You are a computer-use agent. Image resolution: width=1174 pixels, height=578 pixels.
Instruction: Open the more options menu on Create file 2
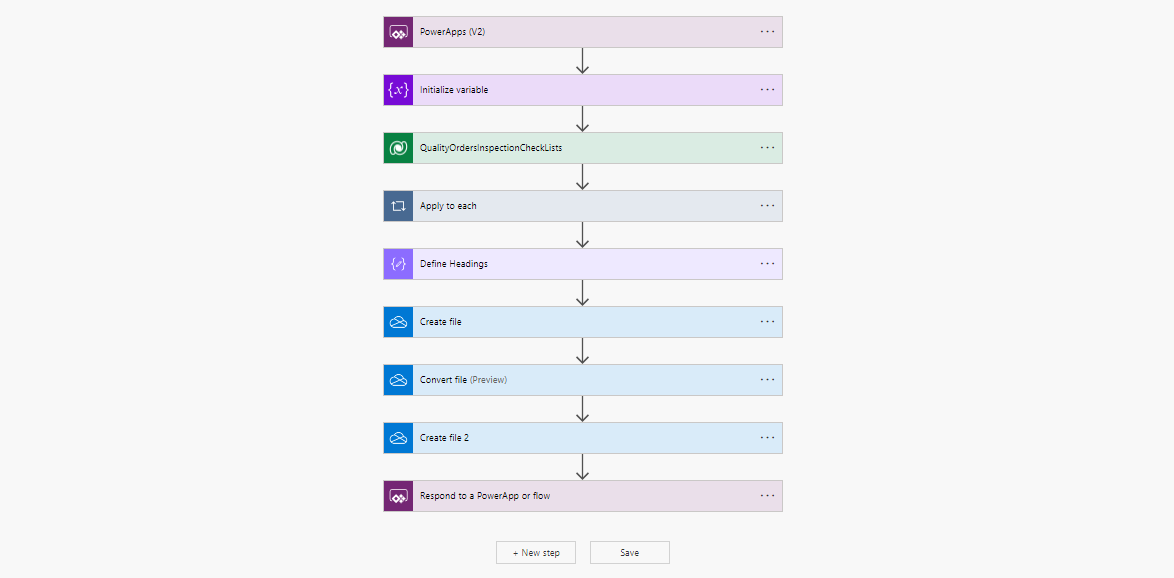pyautogui.click(x=767, y=438)
